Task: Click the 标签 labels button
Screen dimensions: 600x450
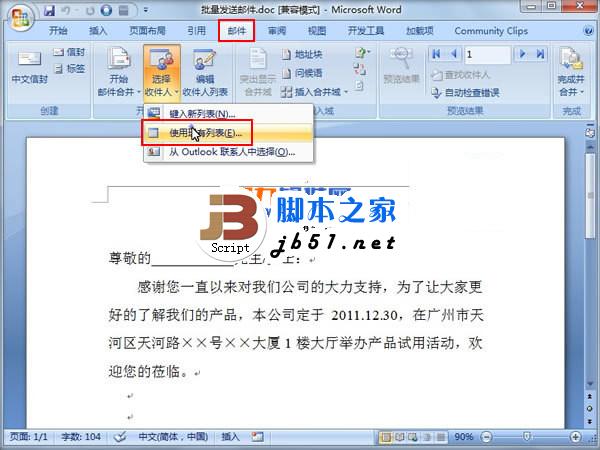Action: (x=69, y=69)
